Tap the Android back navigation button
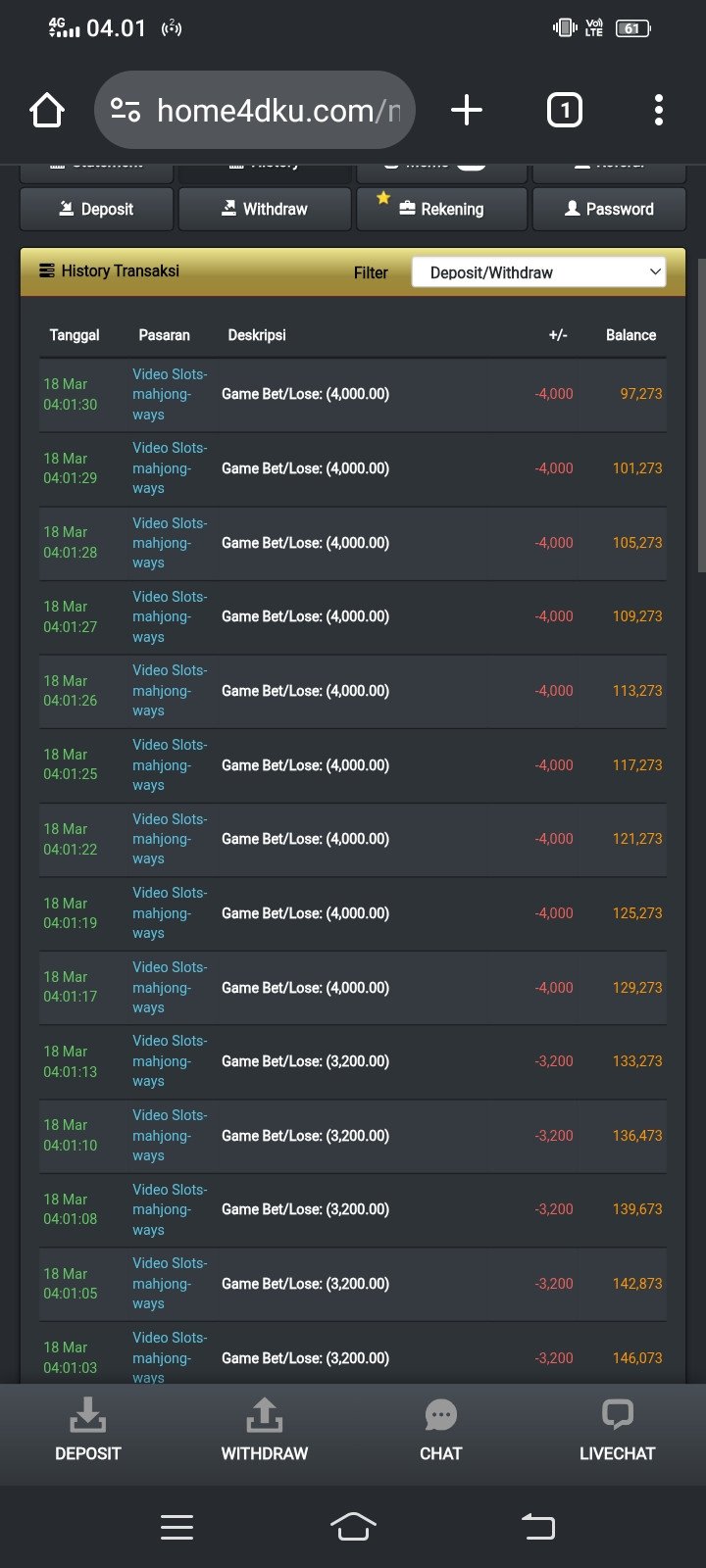This screenshot has width=706, height=1568. click(538, 1526)
